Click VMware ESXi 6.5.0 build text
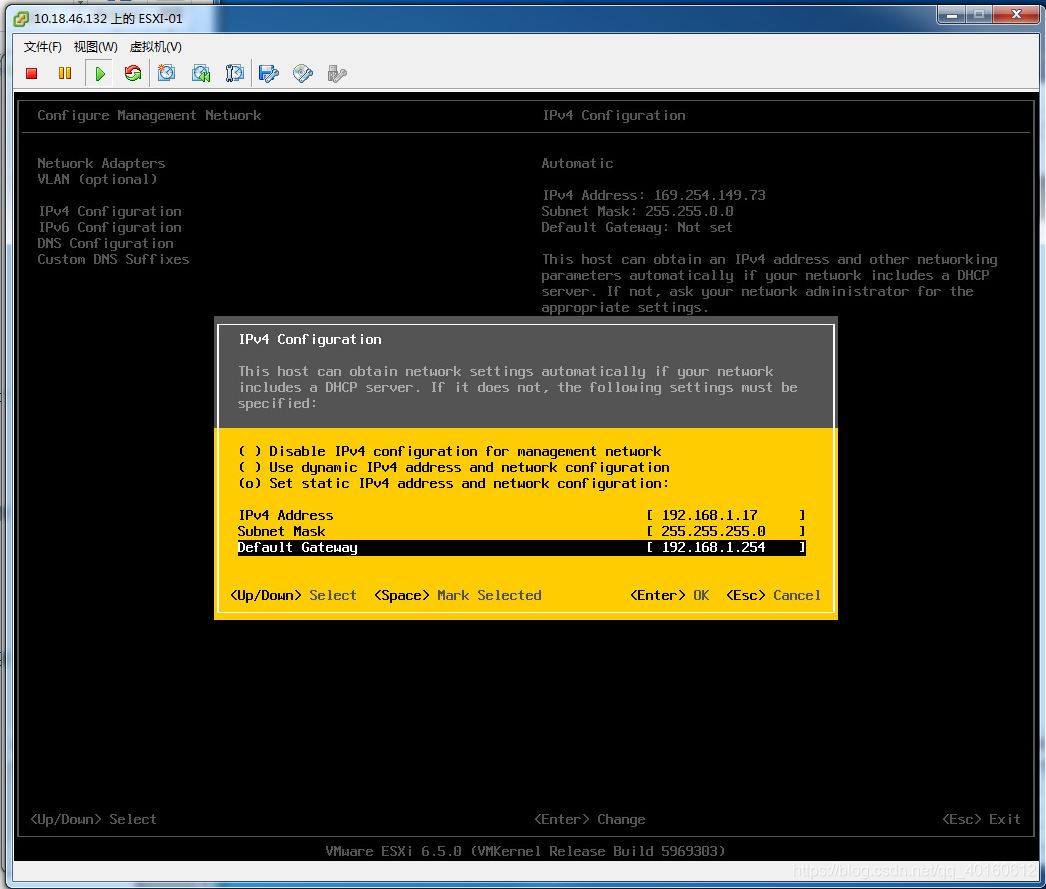Screen dimensions: 1046x889 [x=525, y=852]
